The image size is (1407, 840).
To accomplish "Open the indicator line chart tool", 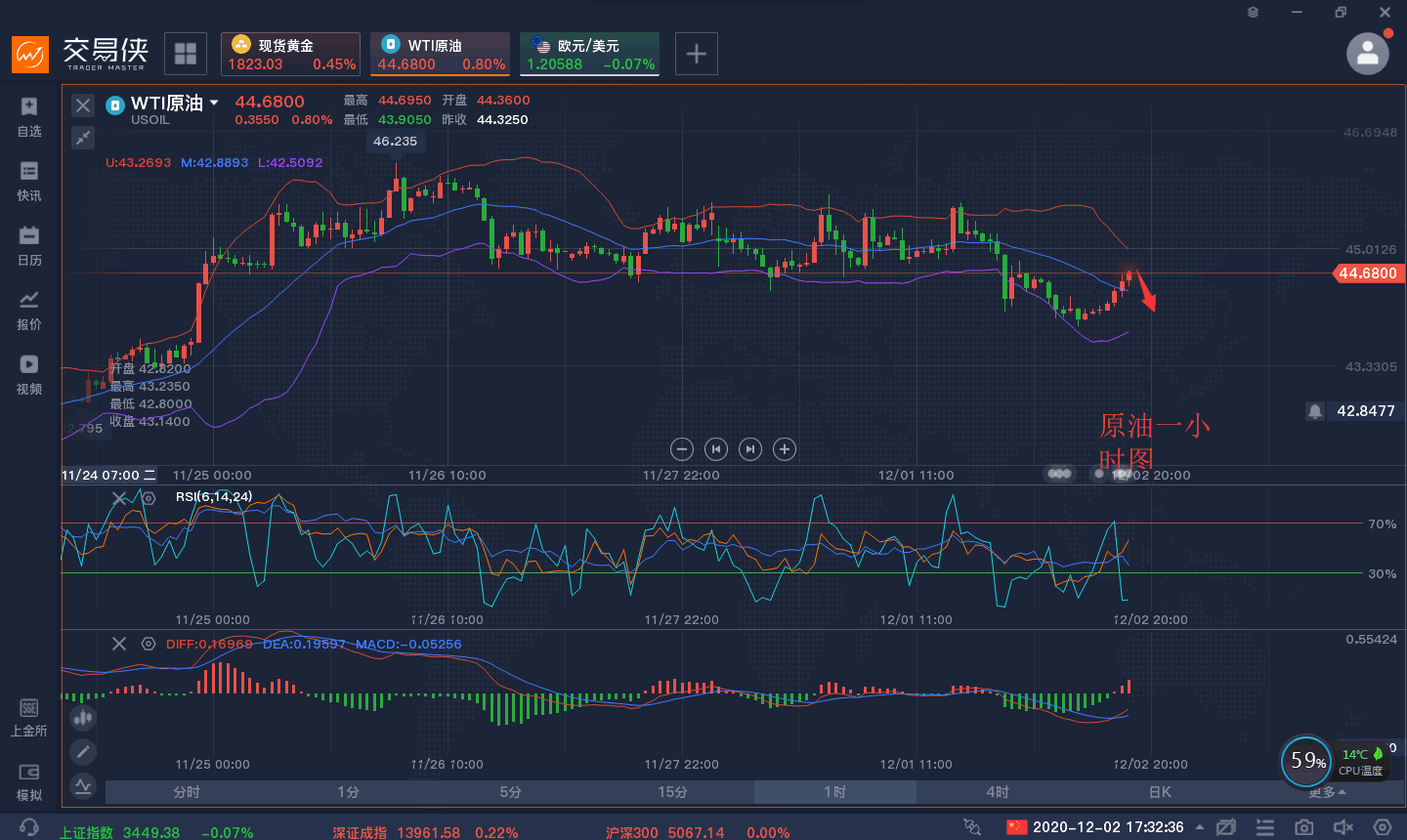I will pyautogui.click(x=83, y=784).
